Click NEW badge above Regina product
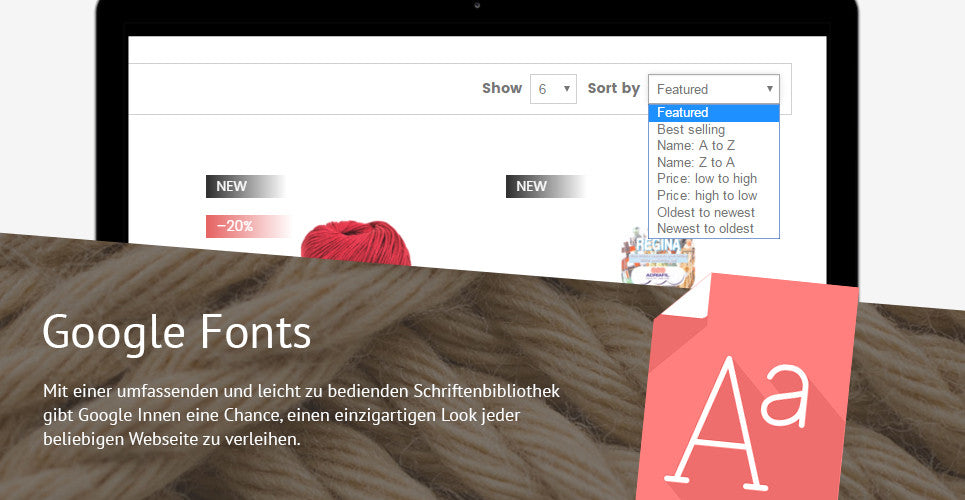Screen dimensions: 965x500 (x=545, y=187)
